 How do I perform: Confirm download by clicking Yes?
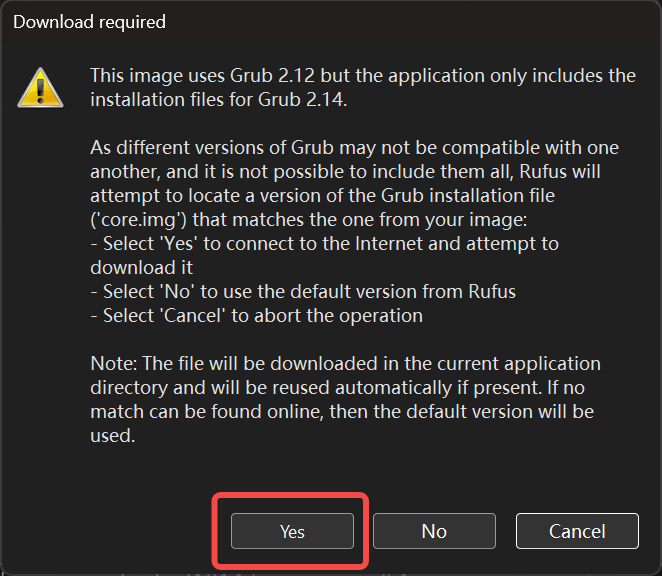(292, 531)
